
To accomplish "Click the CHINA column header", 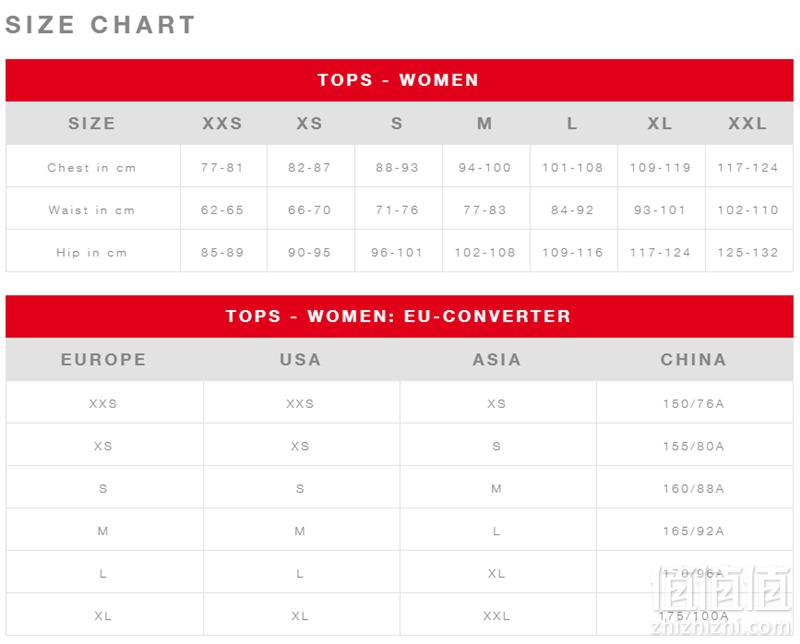I will [694, 360].
